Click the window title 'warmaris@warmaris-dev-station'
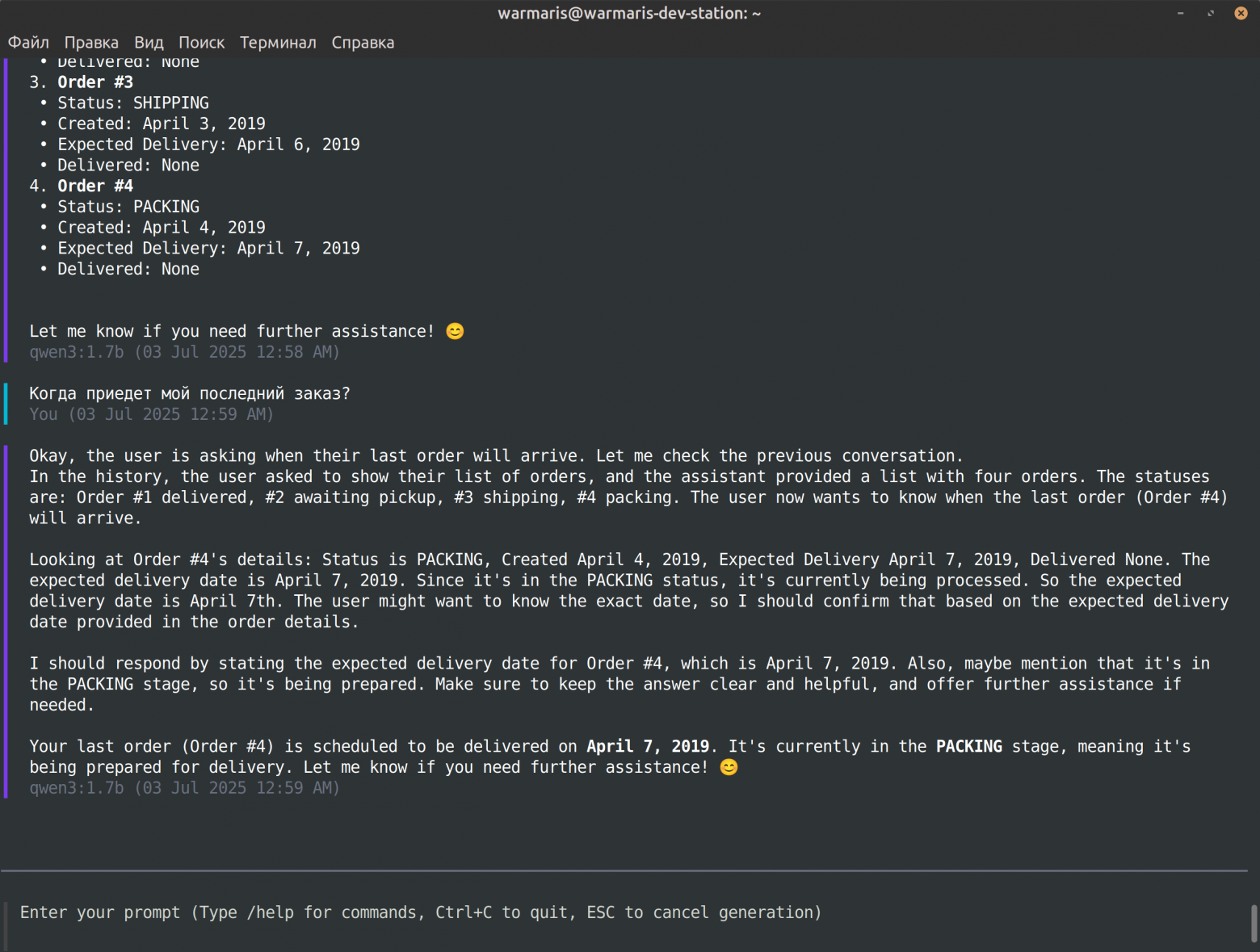Viewport: 1260px width, 952px height. click(x=628, y=13)
